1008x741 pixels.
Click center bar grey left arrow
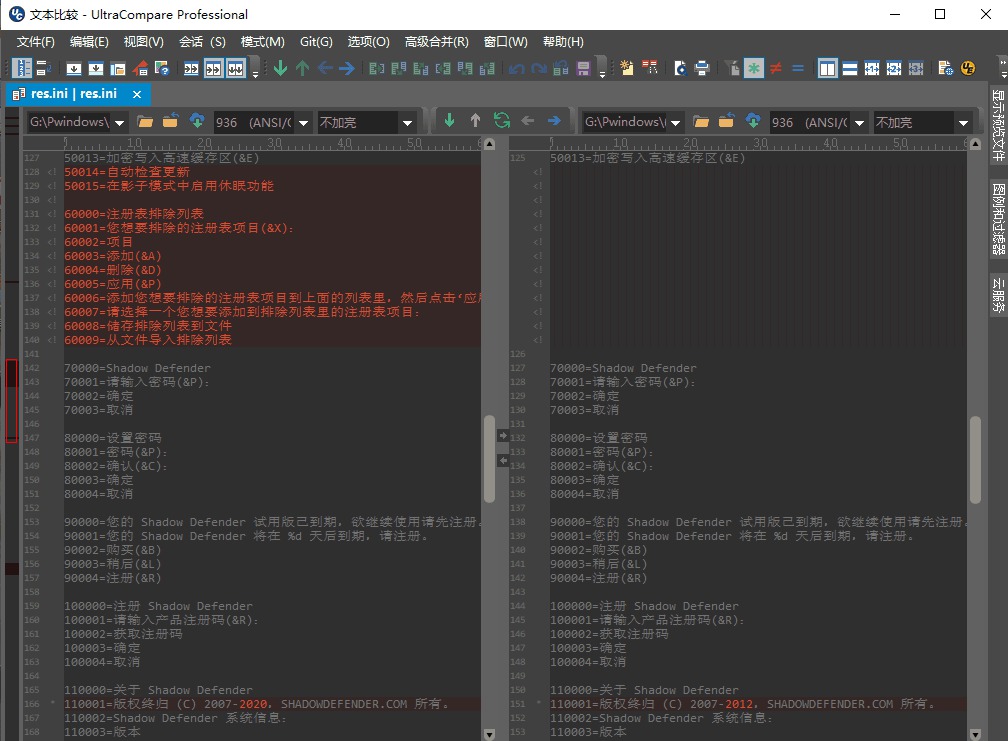pos(528,120)
